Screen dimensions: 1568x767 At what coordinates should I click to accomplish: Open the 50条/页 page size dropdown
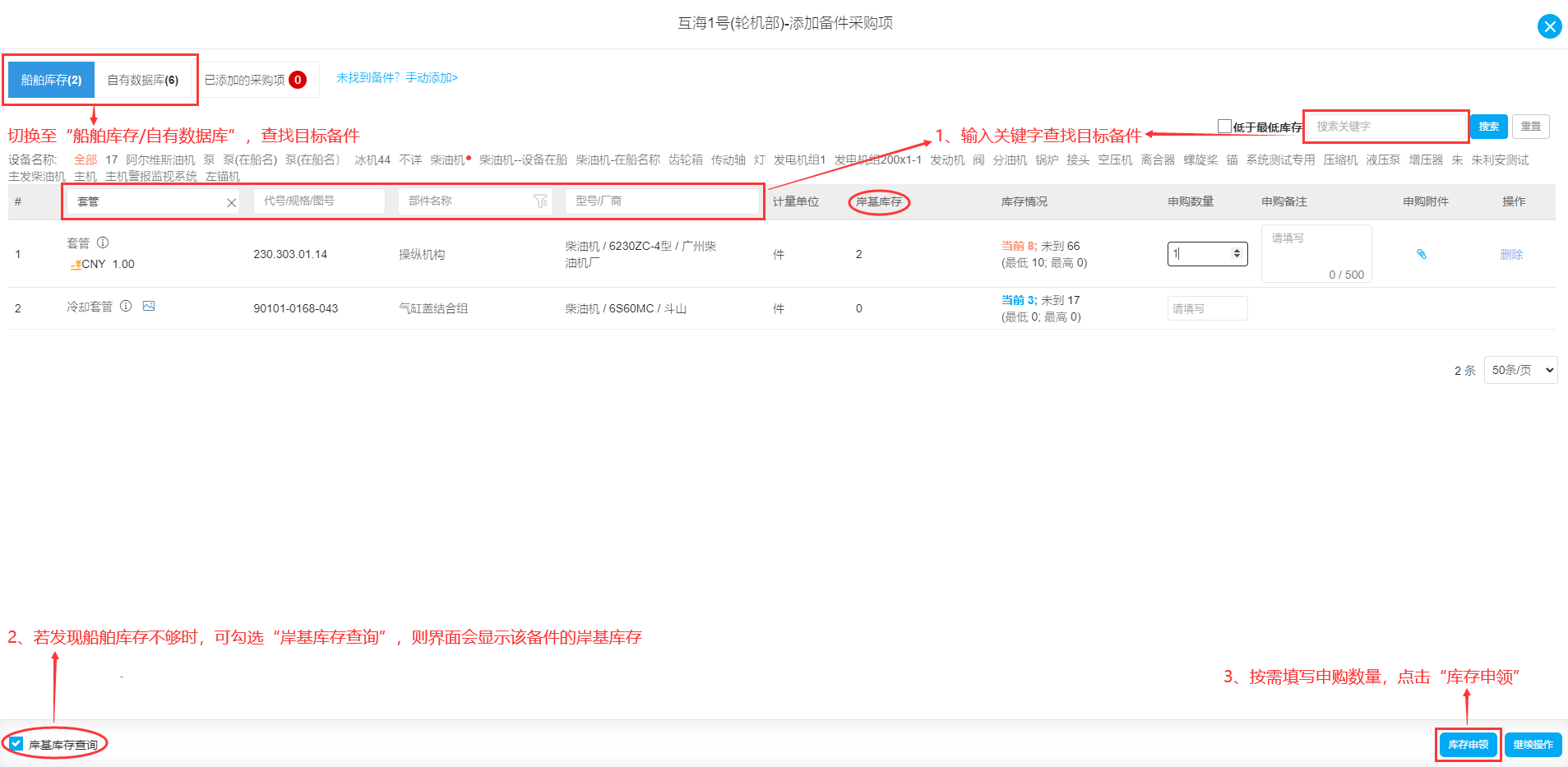(x=1520, y=370)
